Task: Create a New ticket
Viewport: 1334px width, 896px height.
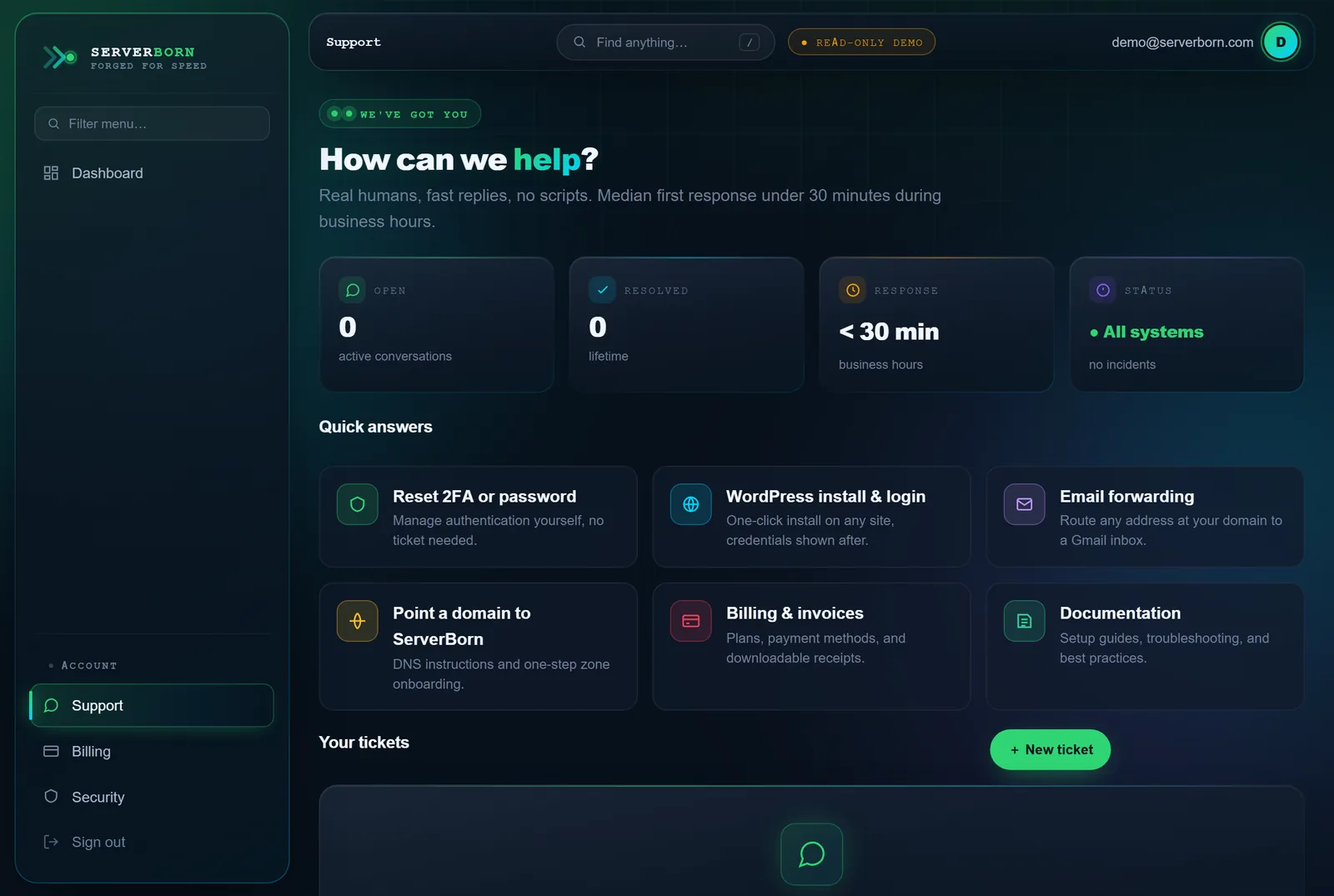Action: 1050,750
